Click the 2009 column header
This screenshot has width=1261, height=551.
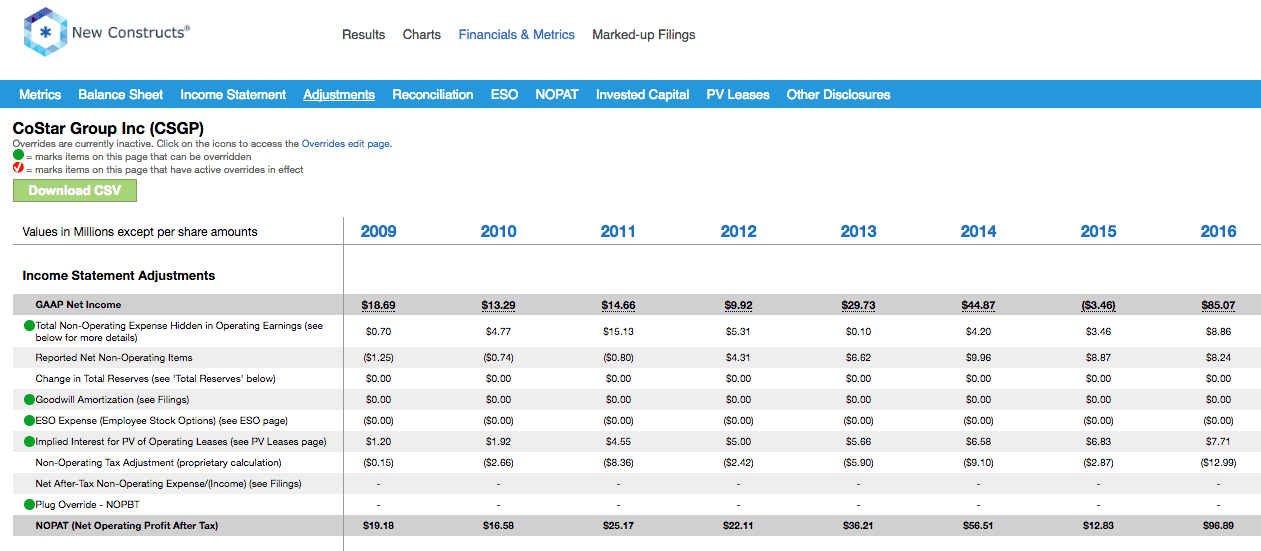coord(378,231)
